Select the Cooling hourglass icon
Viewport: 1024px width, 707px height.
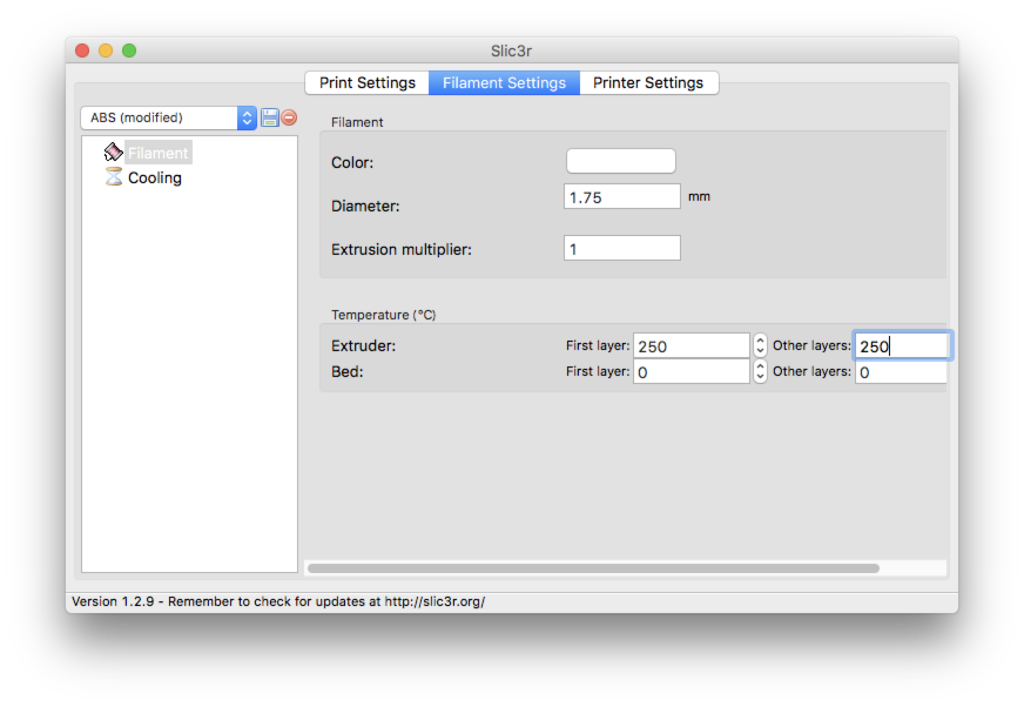tap(114, 177)
